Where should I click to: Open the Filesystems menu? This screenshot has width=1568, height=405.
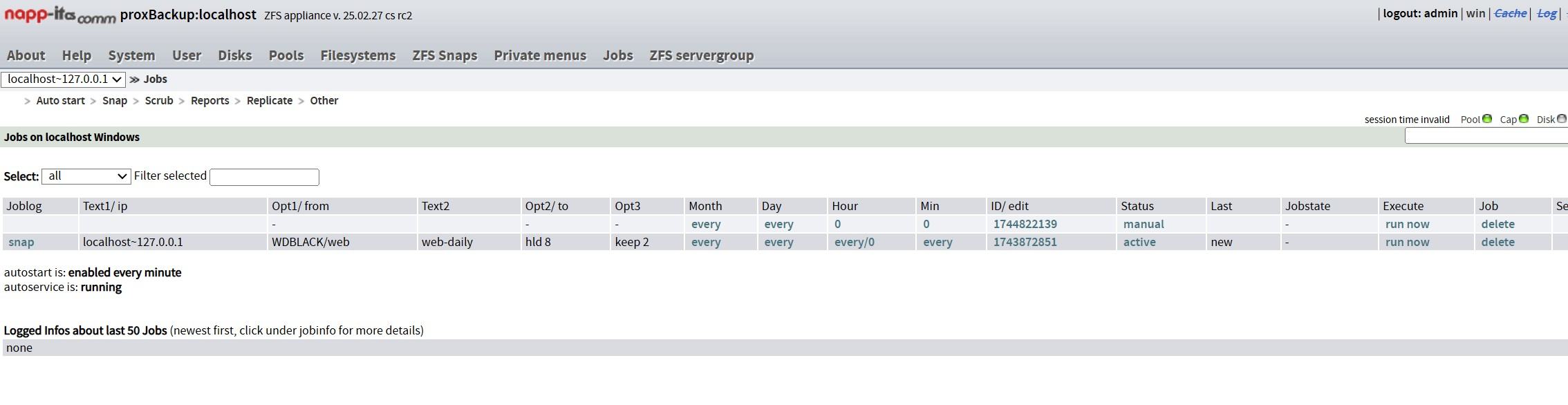tap(358, 55)
